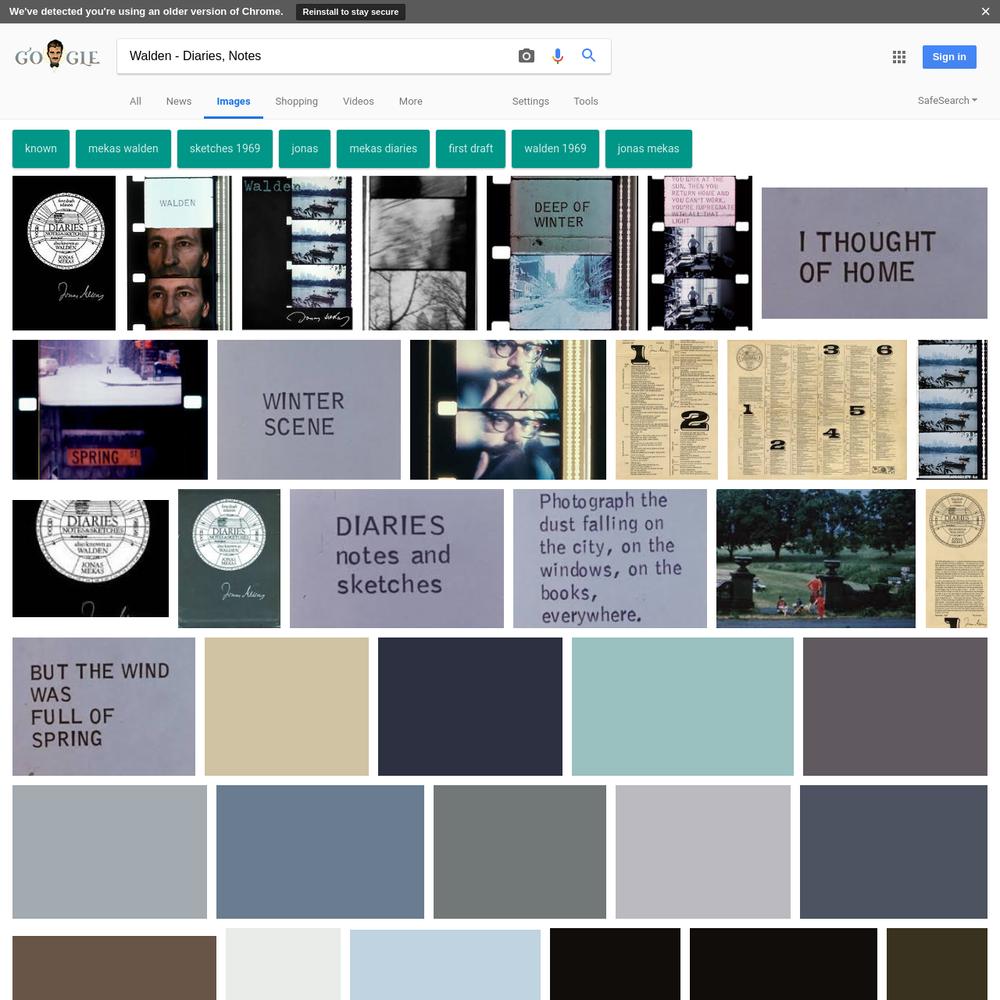This screenshot has width=1000, height=1000.
Task: Expand the More search options menu
Action: 411,101
